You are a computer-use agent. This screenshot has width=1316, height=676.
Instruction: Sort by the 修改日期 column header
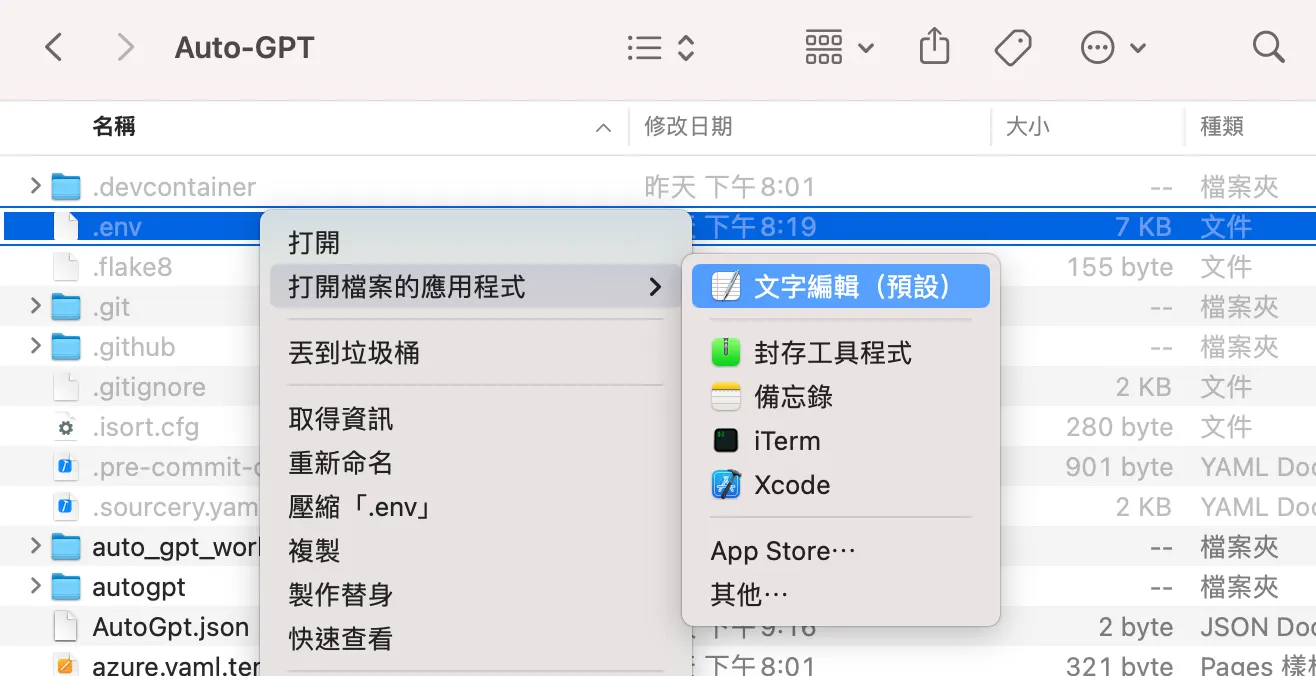(688, 127)
